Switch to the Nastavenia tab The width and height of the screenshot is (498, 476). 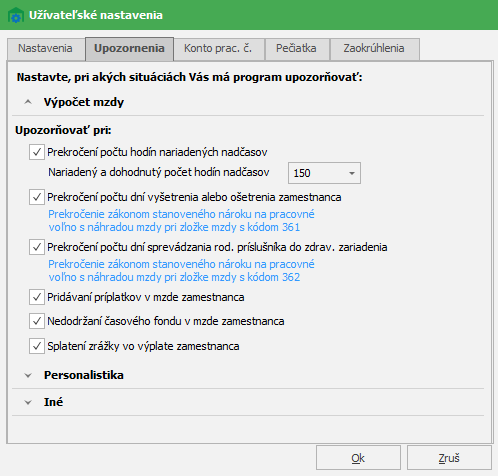point(45,49)
